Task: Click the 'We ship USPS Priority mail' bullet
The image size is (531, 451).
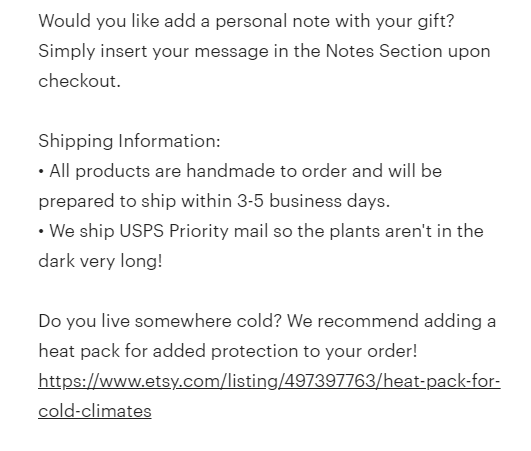Action: tap(261, 231)
